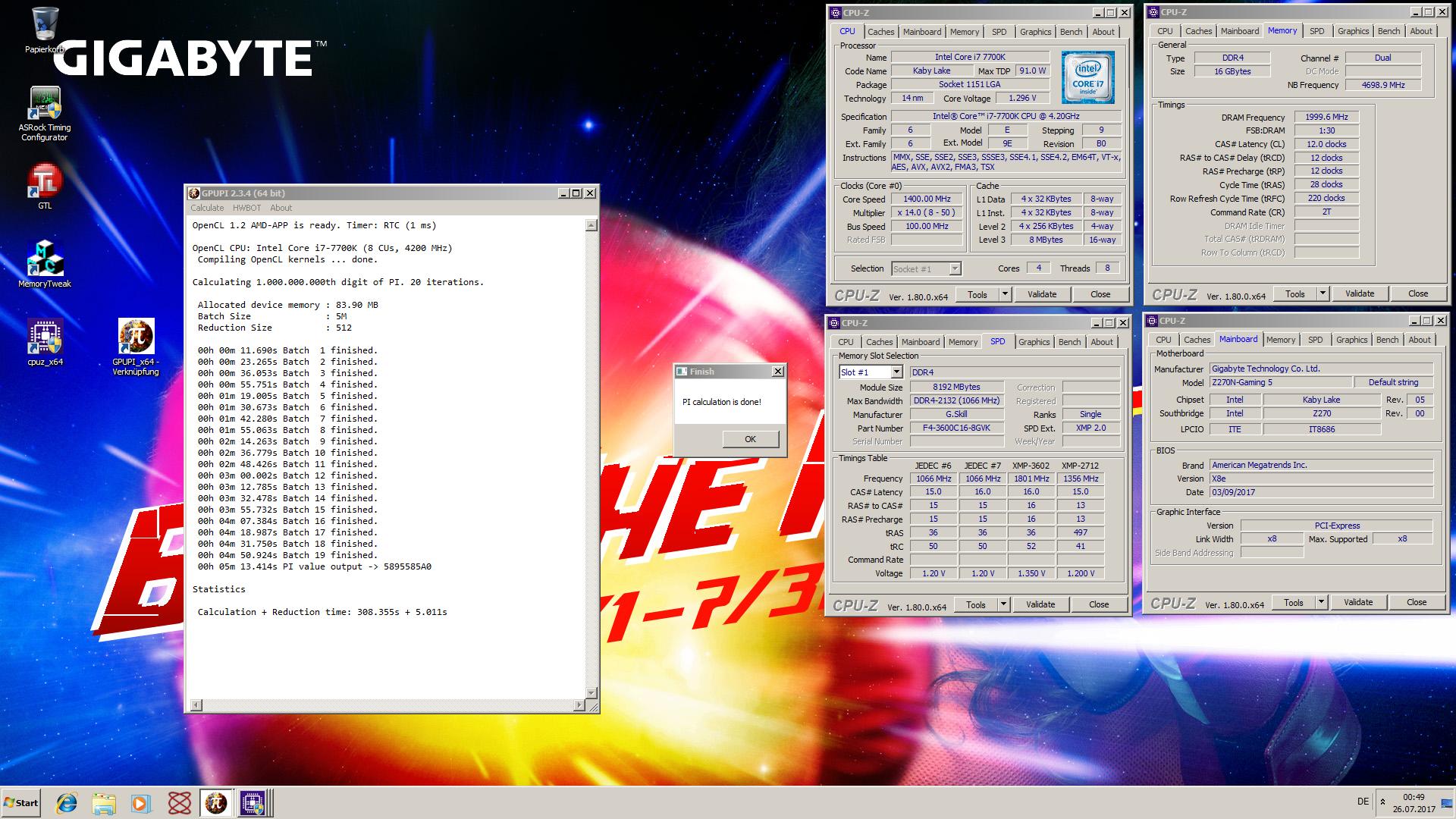This screenshot has width=1456, height=819.
Task: Click the Windows Start button
Action: click(20, 803)
